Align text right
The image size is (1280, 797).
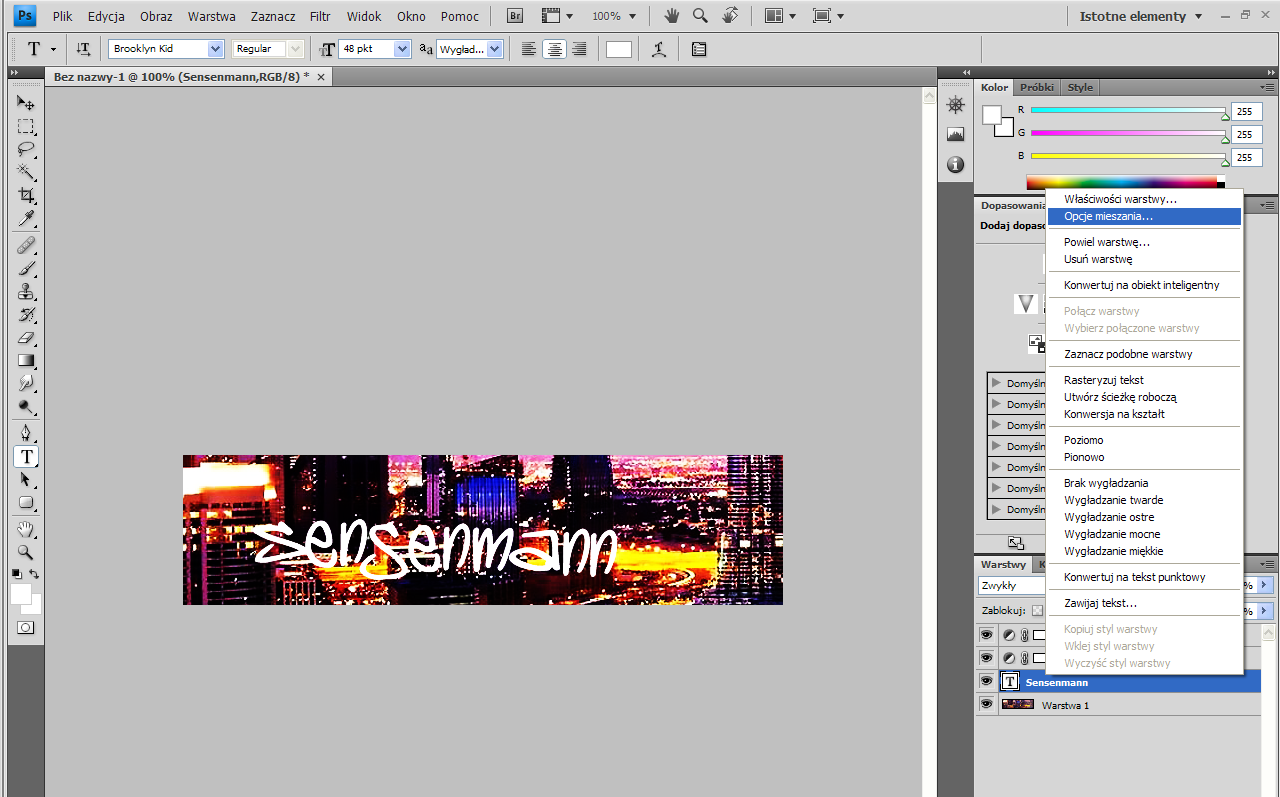[579, 49]
